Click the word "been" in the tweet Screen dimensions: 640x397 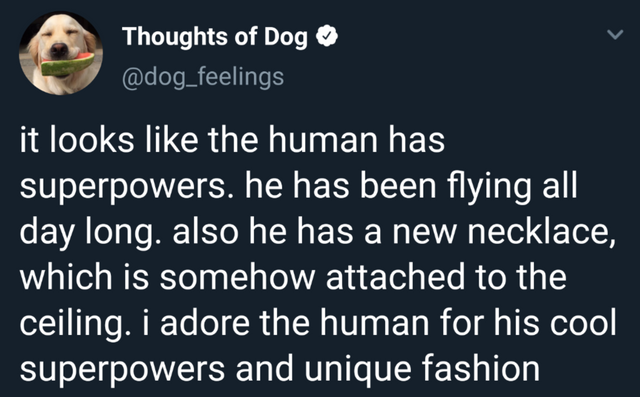398,186
